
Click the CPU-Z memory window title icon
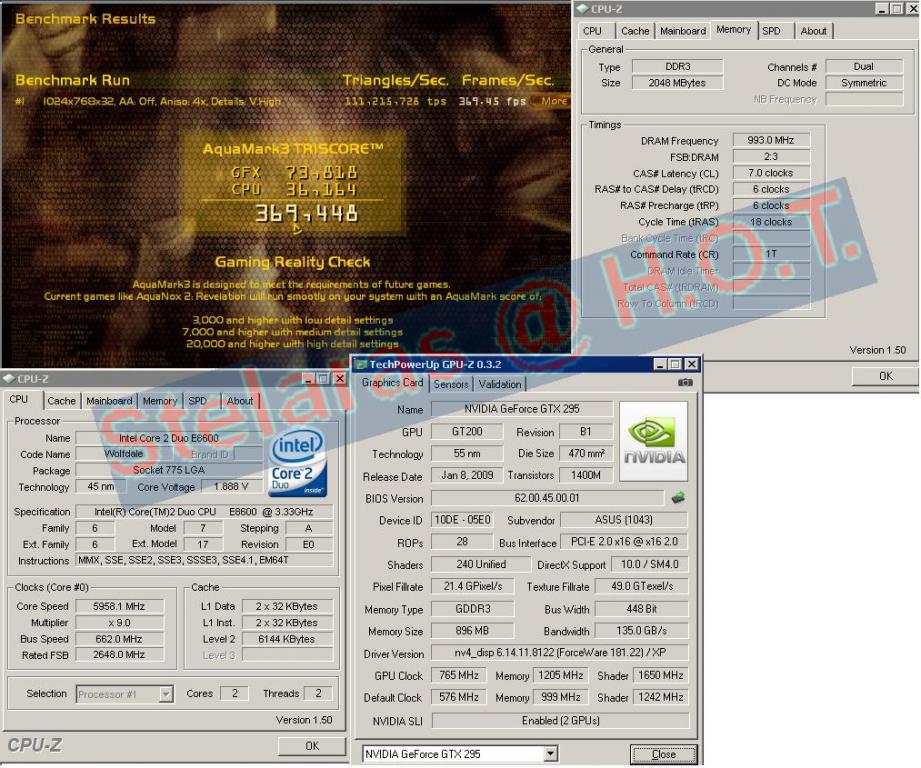pyautogui.click(x=581, y=8)
